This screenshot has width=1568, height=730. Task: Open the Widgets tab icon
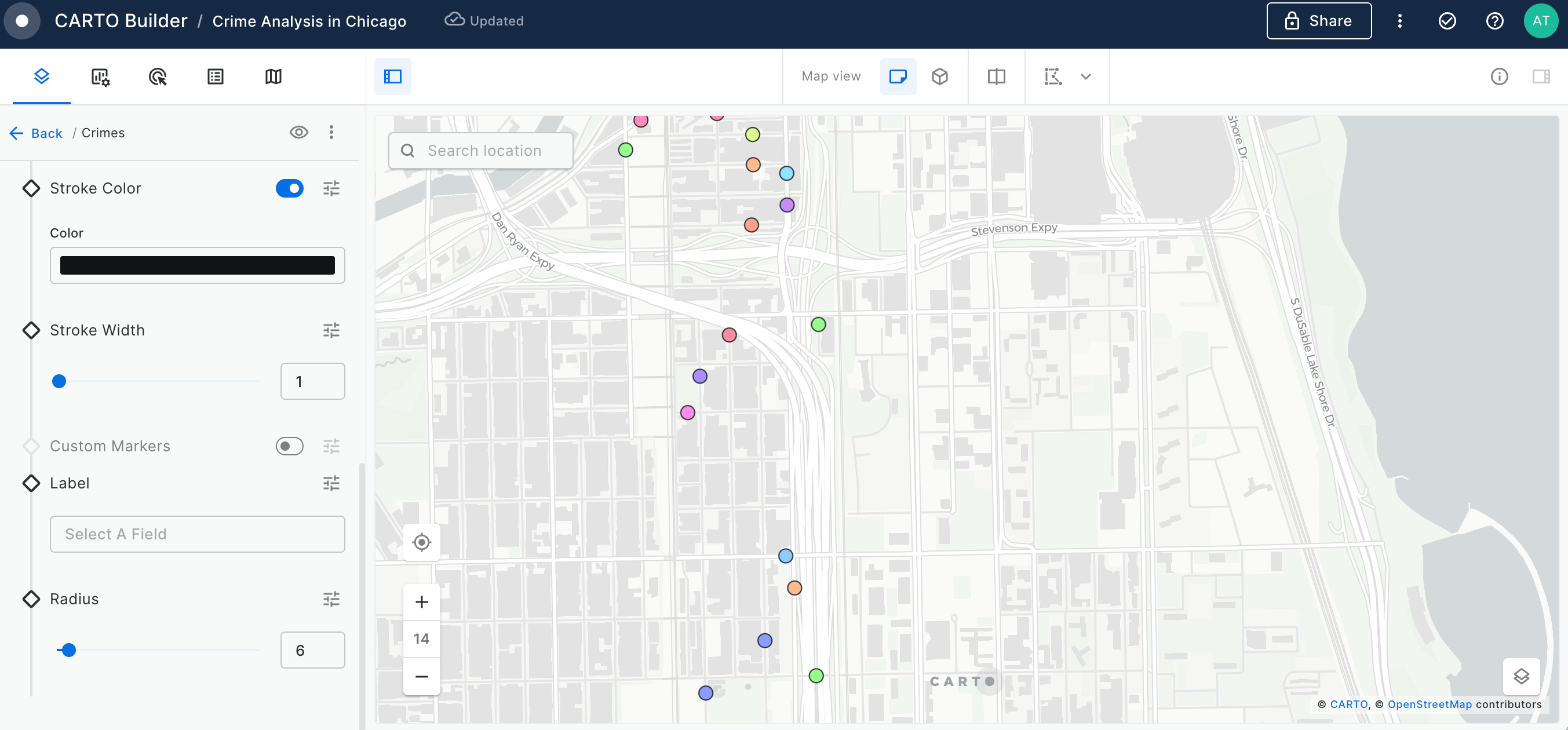(x=100, y=76)
